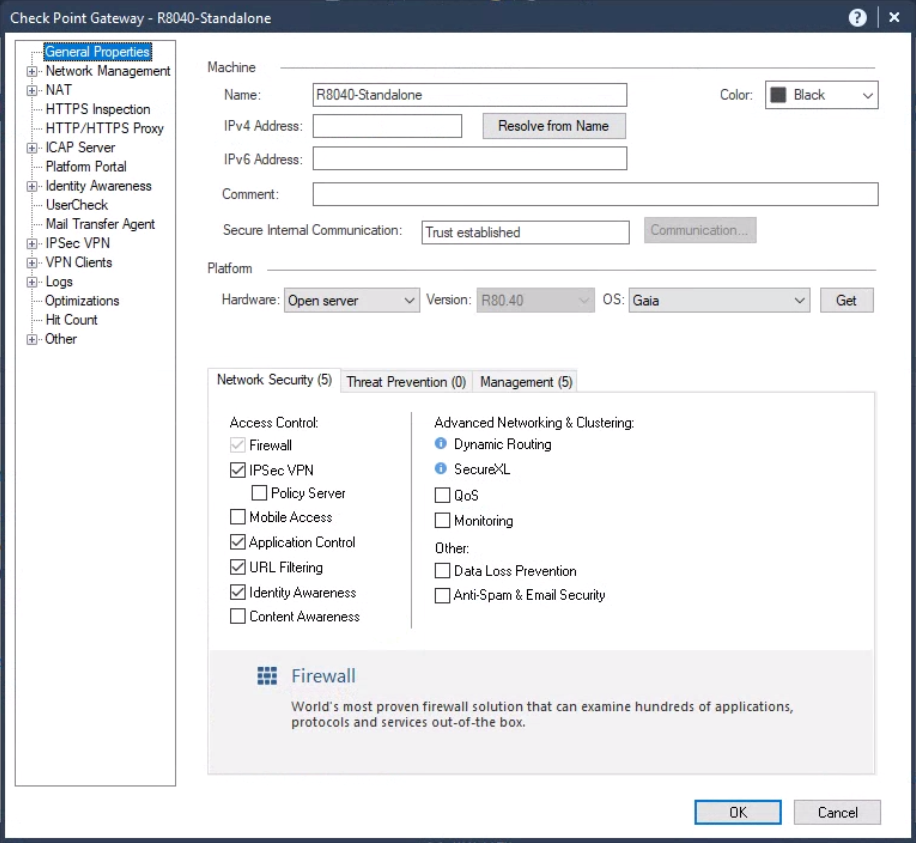
Task: Enable the Content Awareness checkbox
Action: click(237, 616)
